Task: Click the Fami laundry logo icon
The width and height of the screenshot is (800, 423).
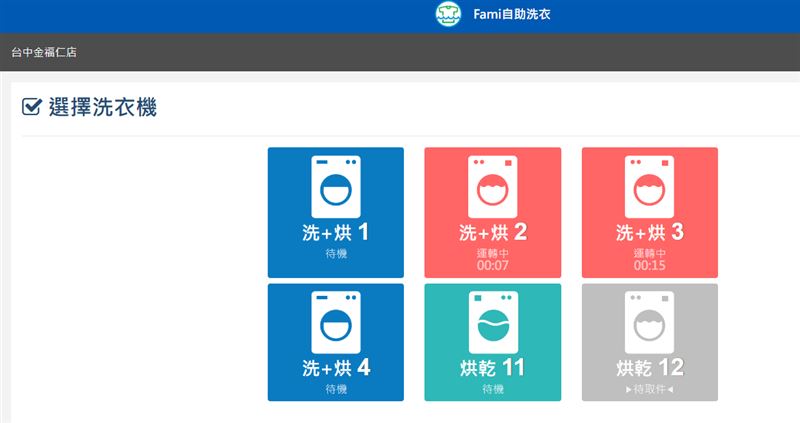Action: [x=448, y=14]
